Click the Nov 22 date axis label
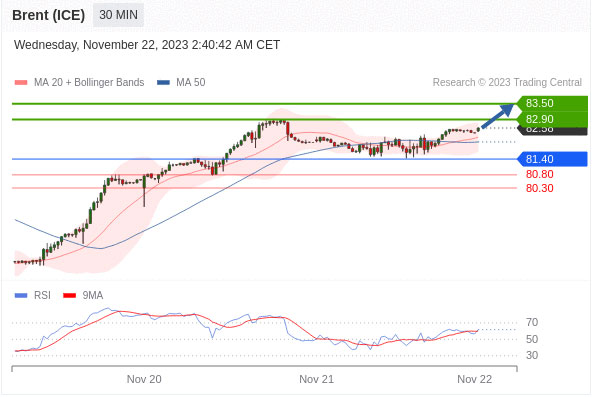594x397 pixels. (474, 379)
